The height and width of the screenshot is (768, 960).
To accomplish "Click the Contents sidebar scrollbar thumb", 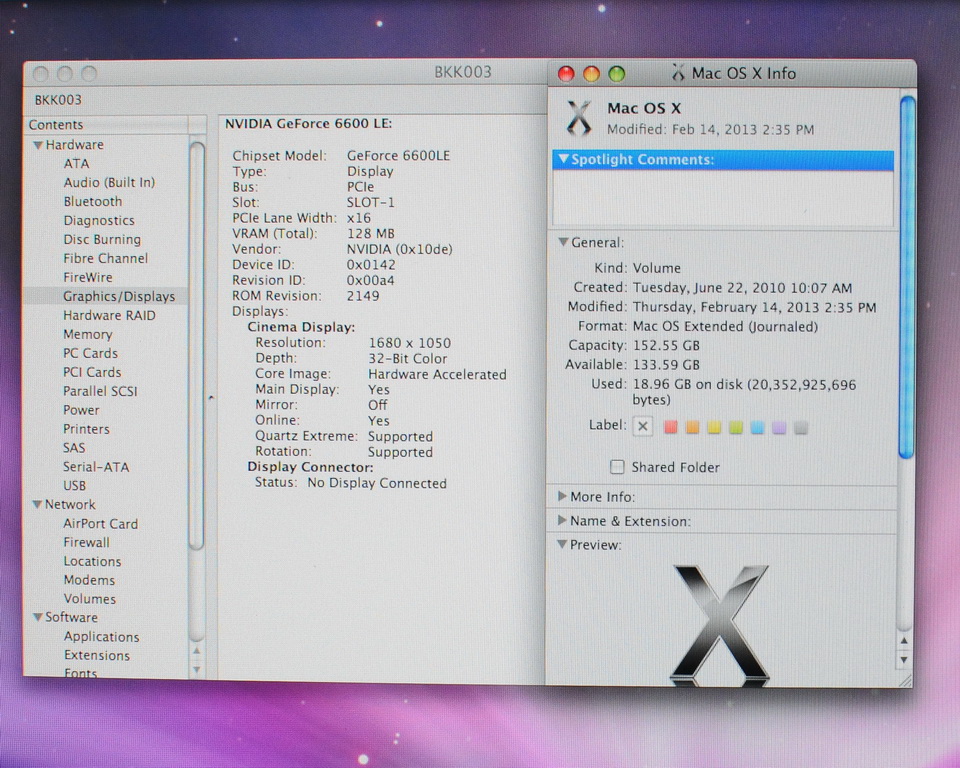I will pyautogui.click(x=197, y=346).
